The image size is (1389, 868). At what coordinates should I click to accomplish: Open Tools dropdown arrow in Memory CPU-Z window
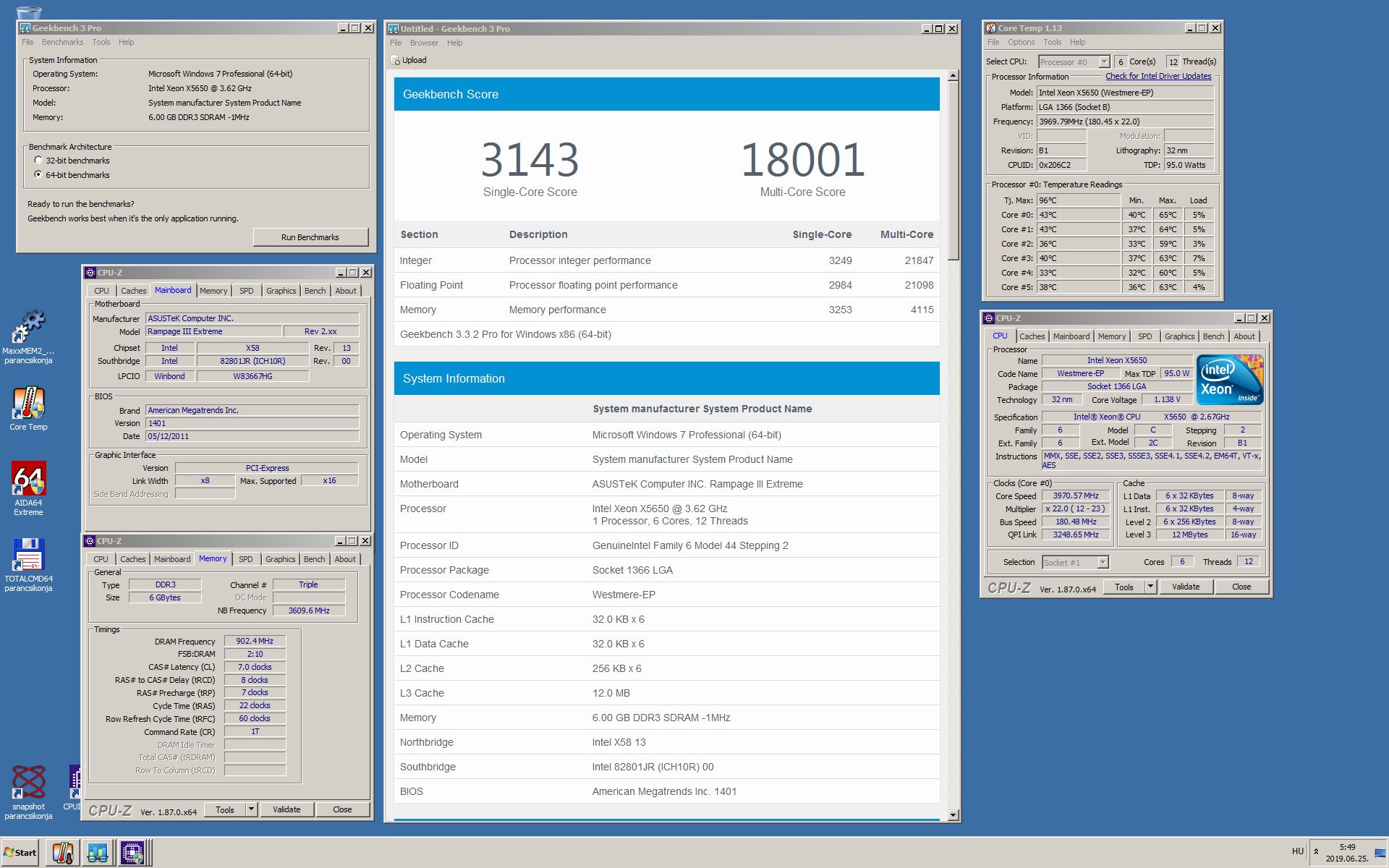(251, 809)
